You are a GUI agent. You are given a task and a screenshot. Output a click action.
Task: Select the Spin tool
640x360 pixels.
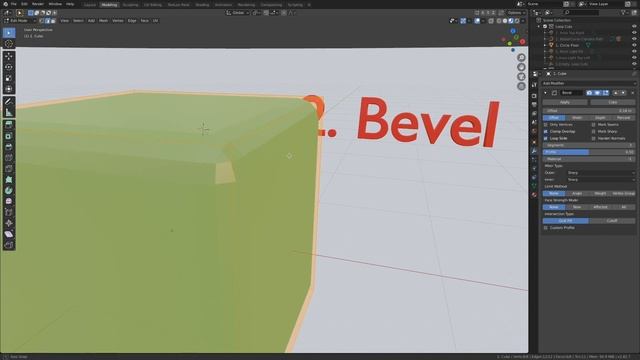coord(9,191)
